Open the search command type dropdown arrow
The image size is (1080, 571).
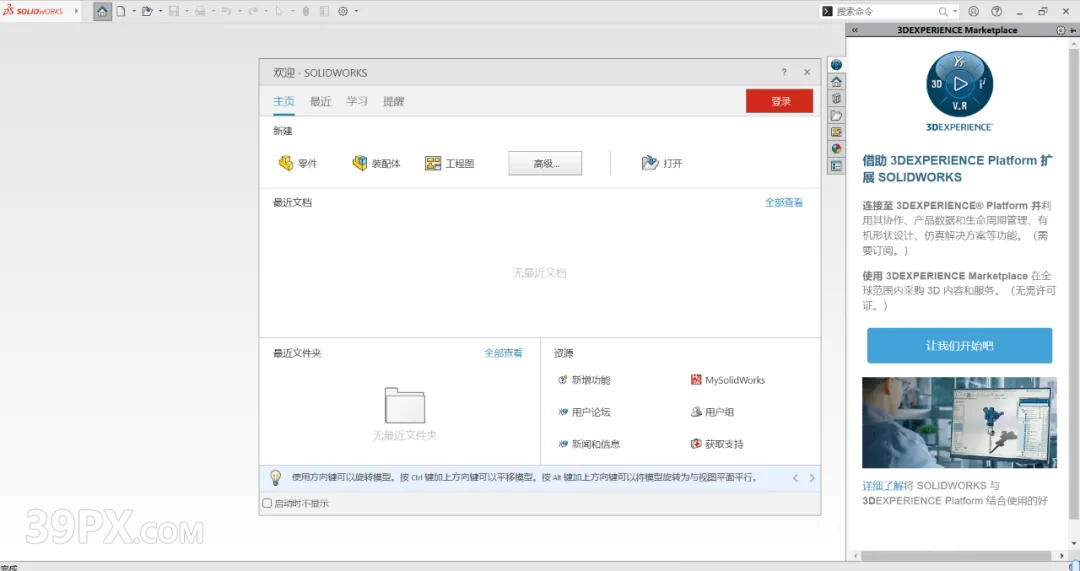point(955,11)
